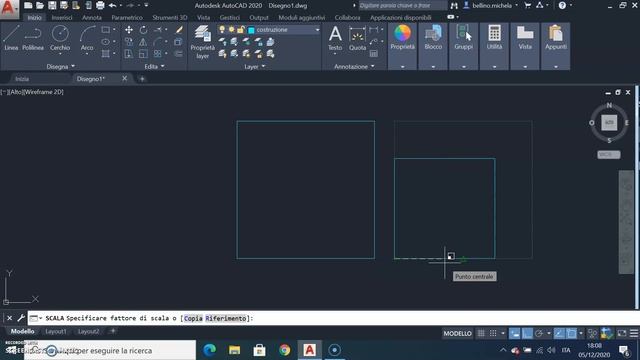
Task: Activate the Stretch tool
Action: pyautogui.click(x=129, y=53)
